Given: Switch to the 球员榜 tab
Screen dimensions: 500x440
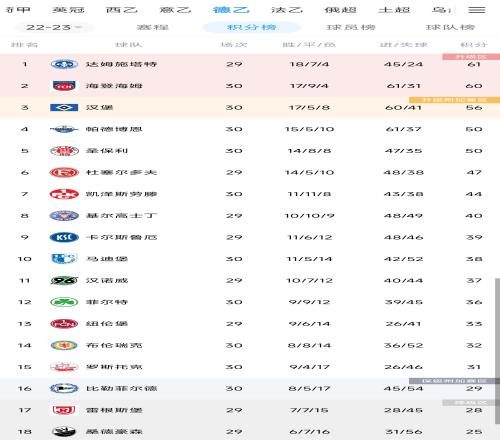Looking at the screenshot, I should tap(351, 27).
